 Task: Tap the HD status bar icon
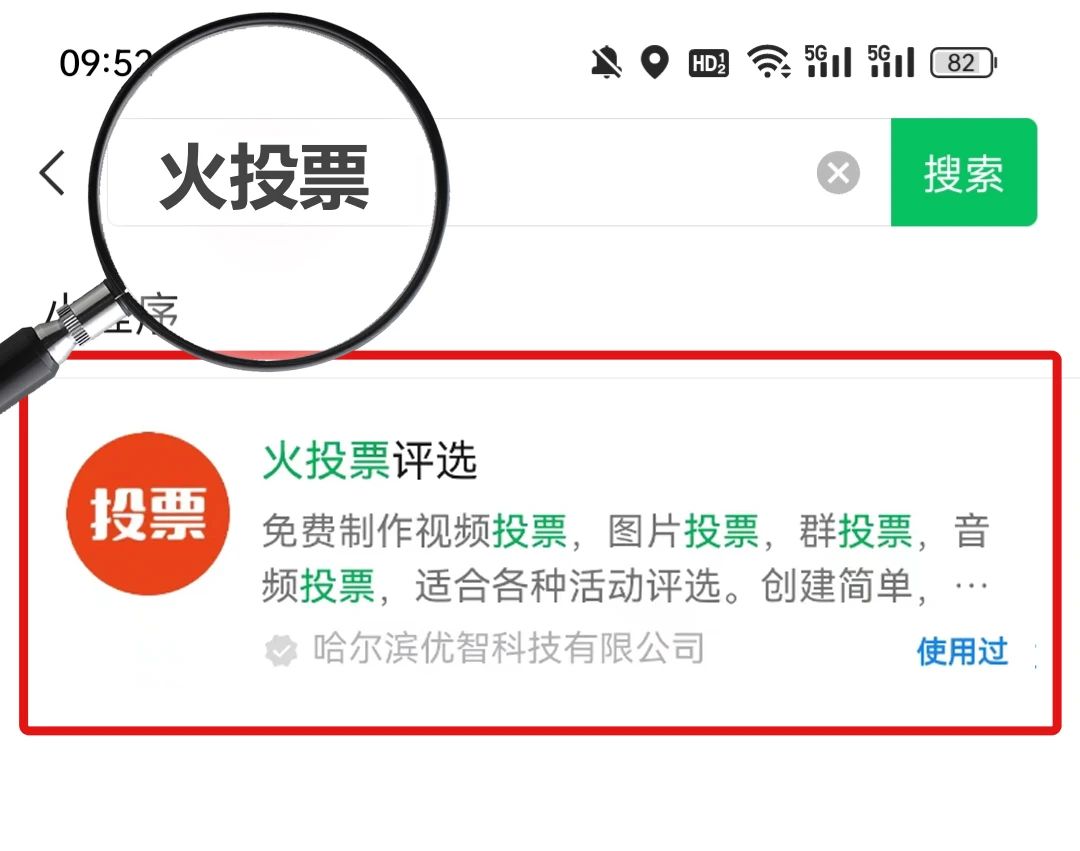708,63
